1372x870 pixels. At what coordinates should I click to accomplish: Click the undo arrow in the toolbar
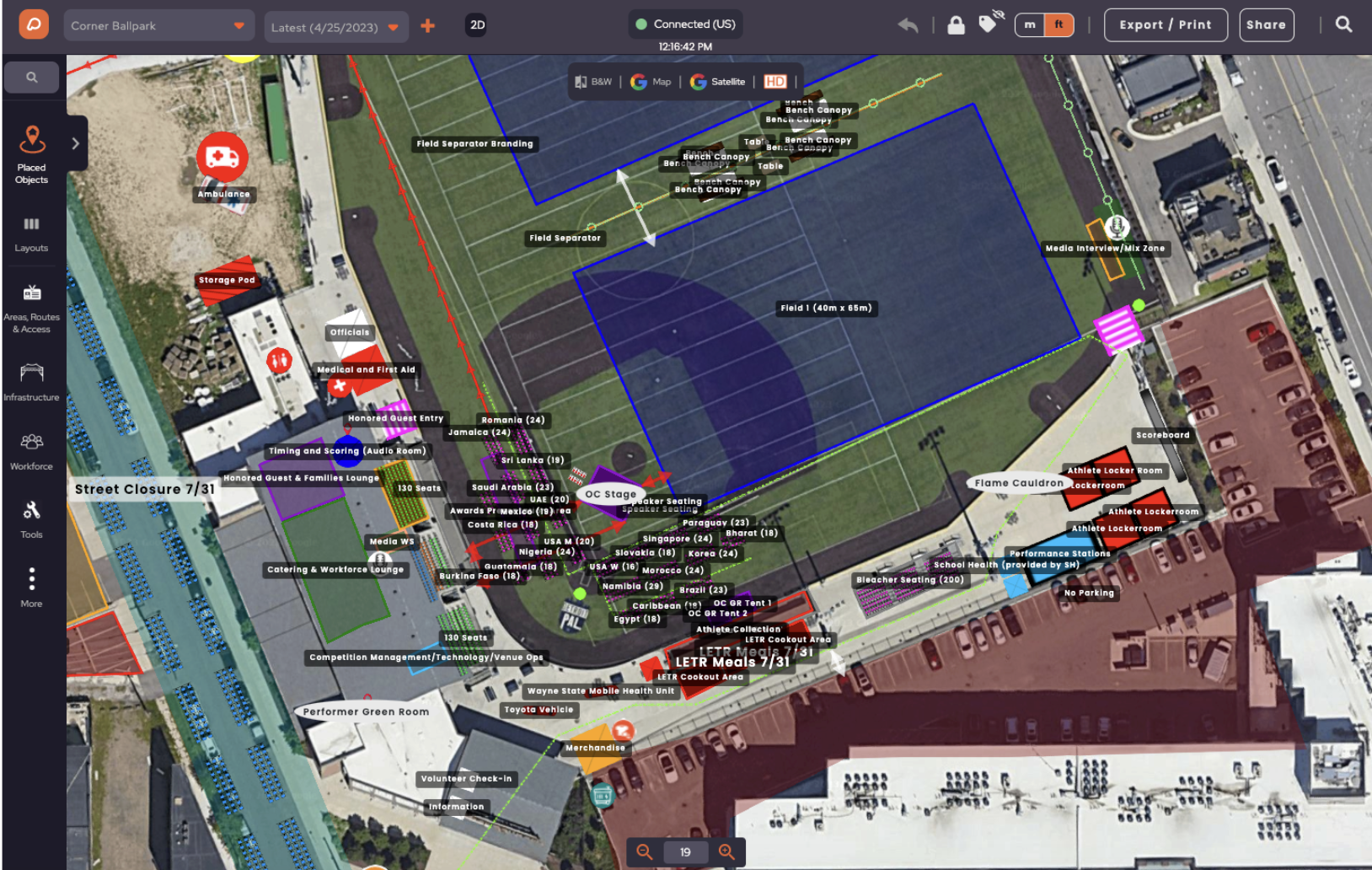[908, 25]
